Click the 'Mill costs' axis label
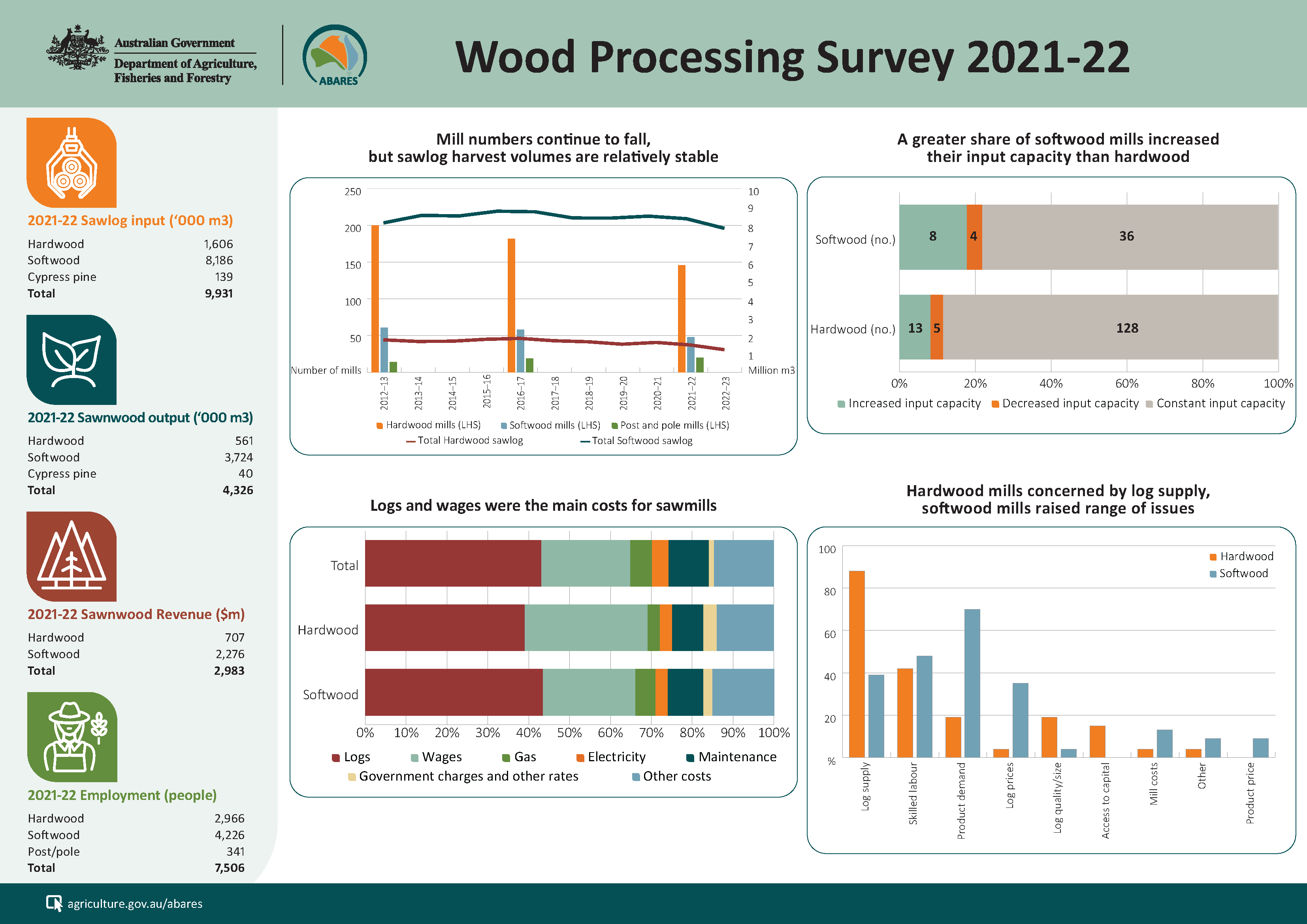Screen dimensions: 1307x924 click(1154, 784)
